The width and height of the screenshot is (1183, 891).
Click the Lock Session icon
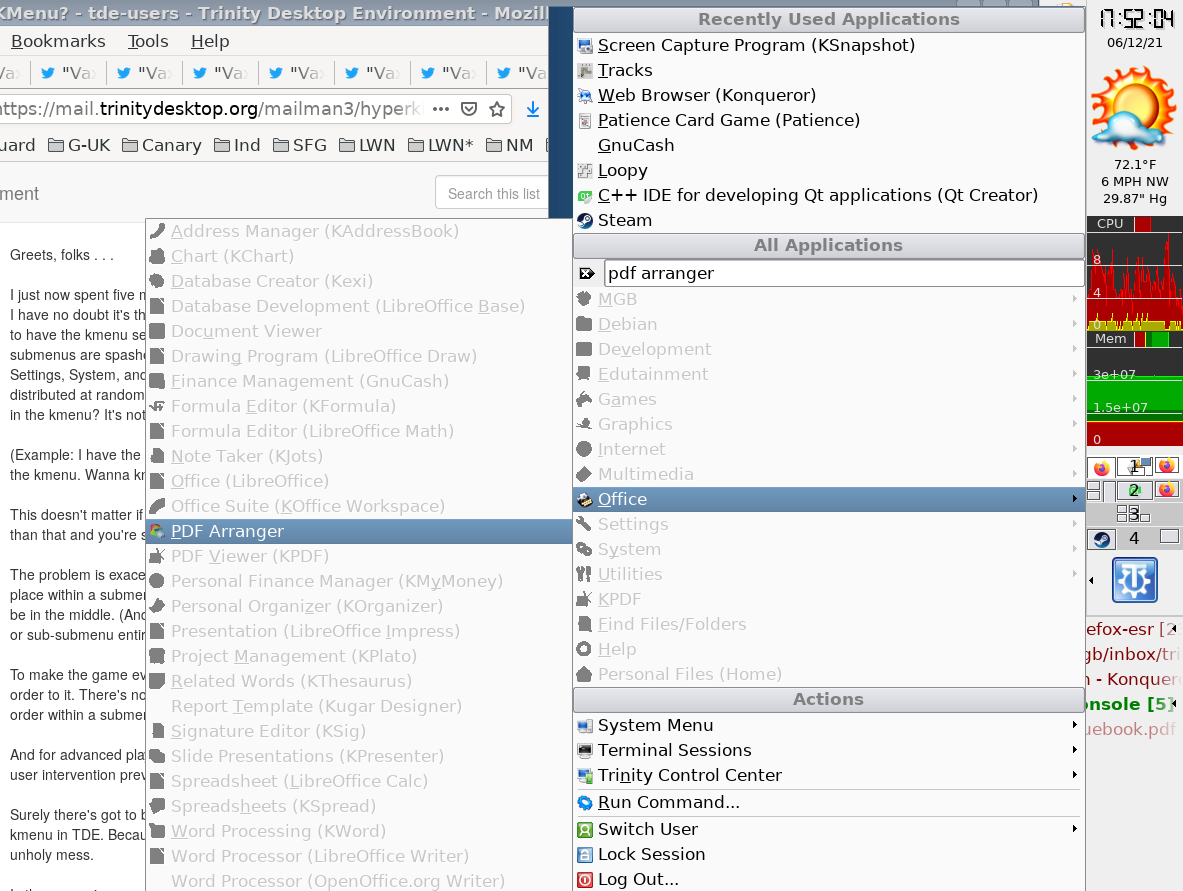pyautogui.click(x=585, y=854)
